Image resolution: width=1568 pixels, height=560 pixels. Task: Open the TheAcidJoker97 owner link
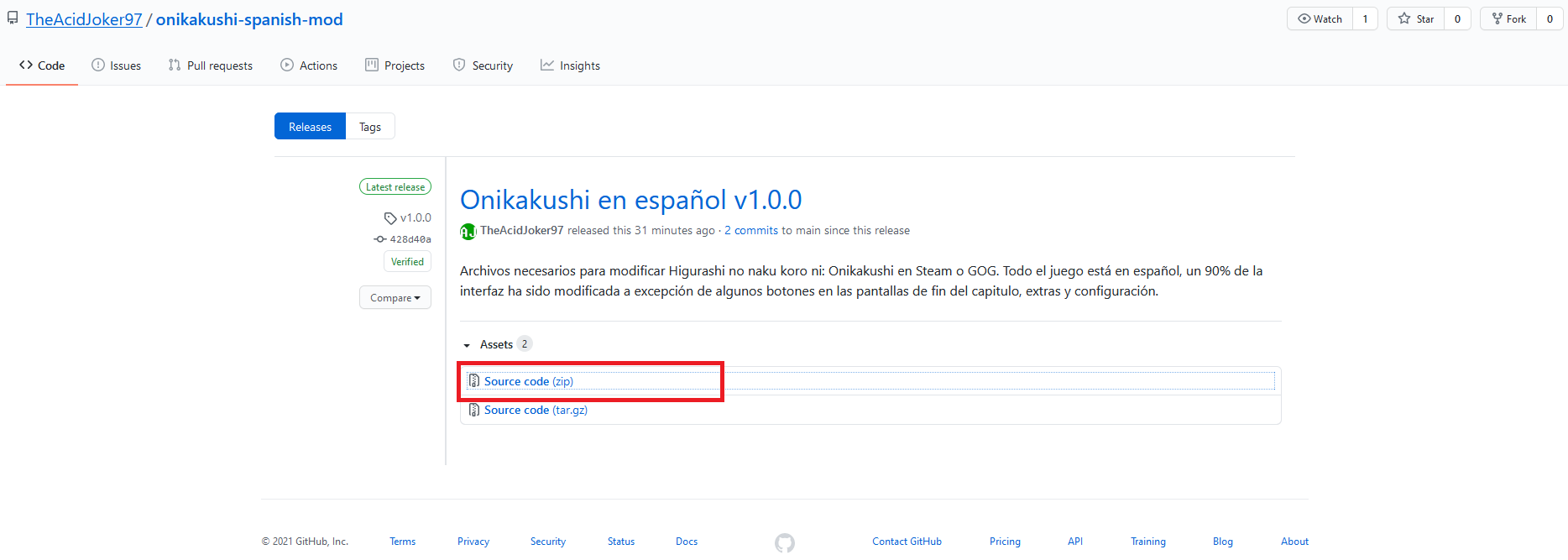coord(84,19)
